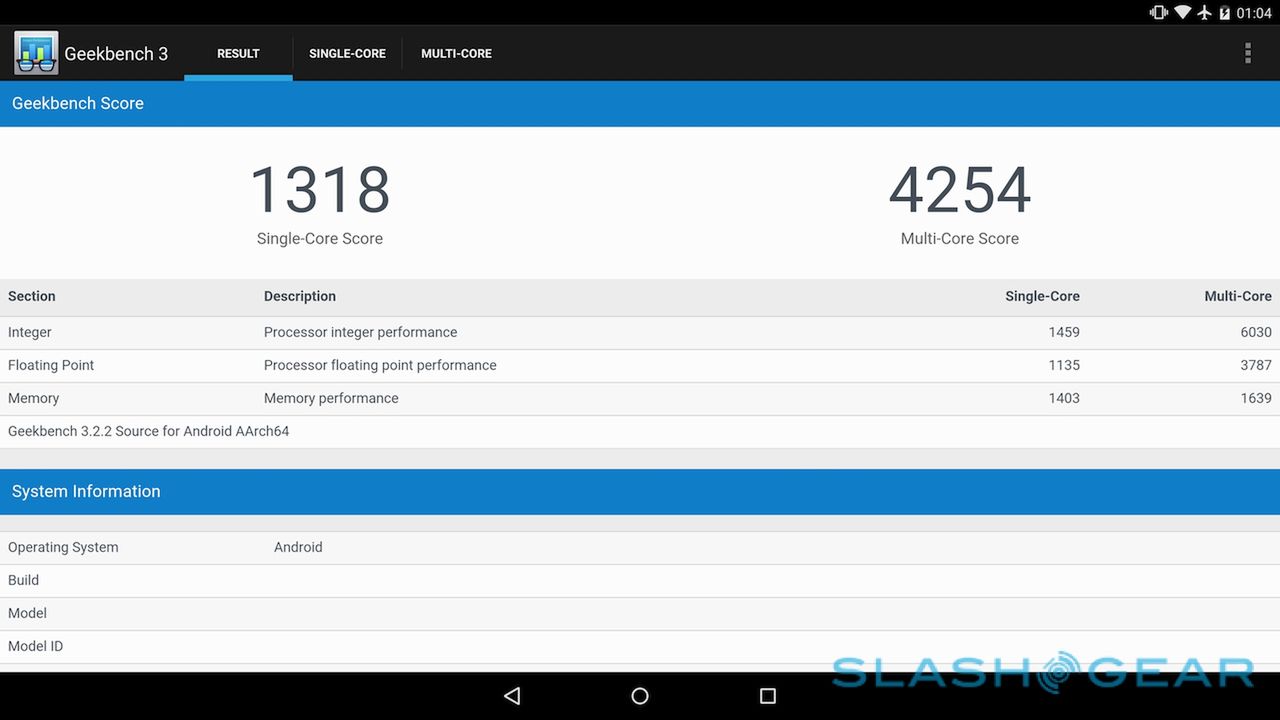This screenshot has height=720, width=1280.
Task: Tap Floating Point multi-core value 3787
Action: click(1256, 365)
